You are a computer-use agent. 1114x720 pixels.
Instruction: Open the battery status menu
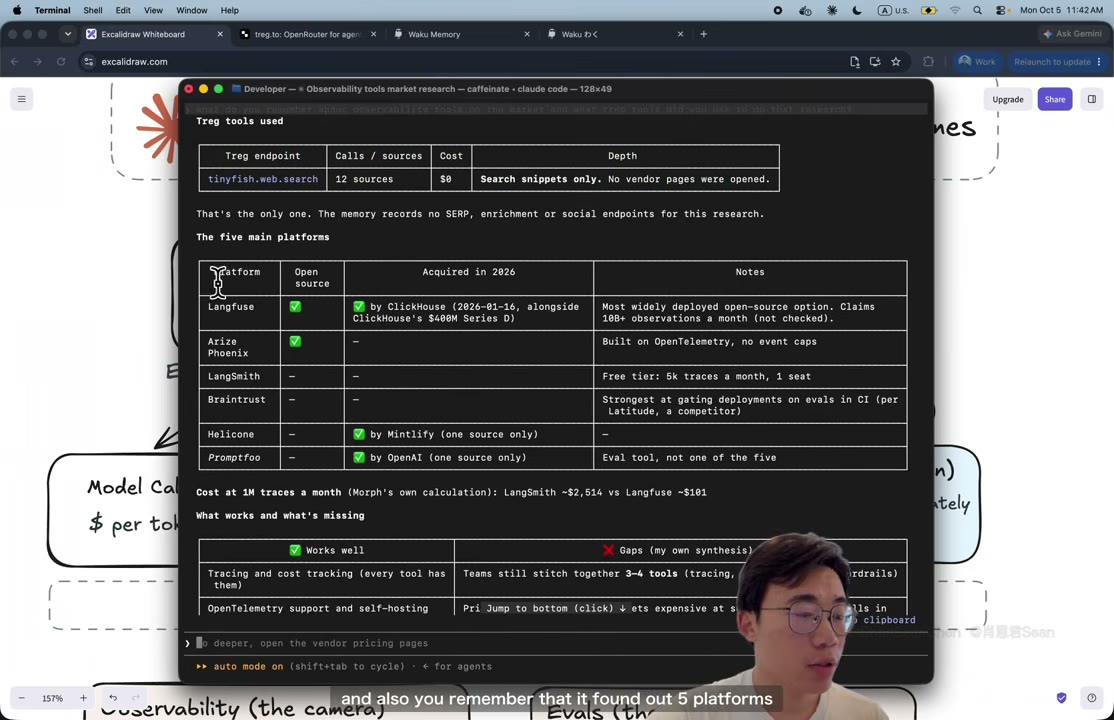pyautogui.click(x=929, y=11)
